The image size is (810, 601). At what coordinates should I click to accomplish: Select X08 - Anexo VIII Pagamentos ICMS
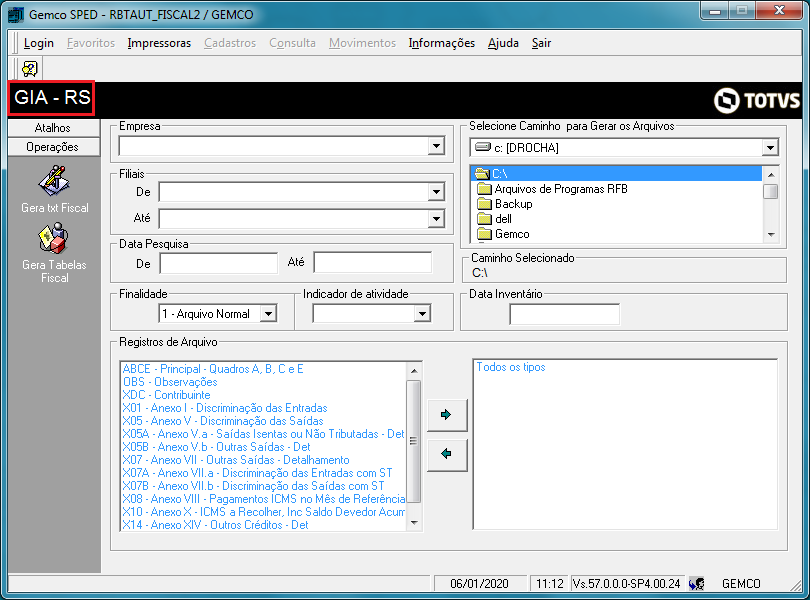pos(263,499)
